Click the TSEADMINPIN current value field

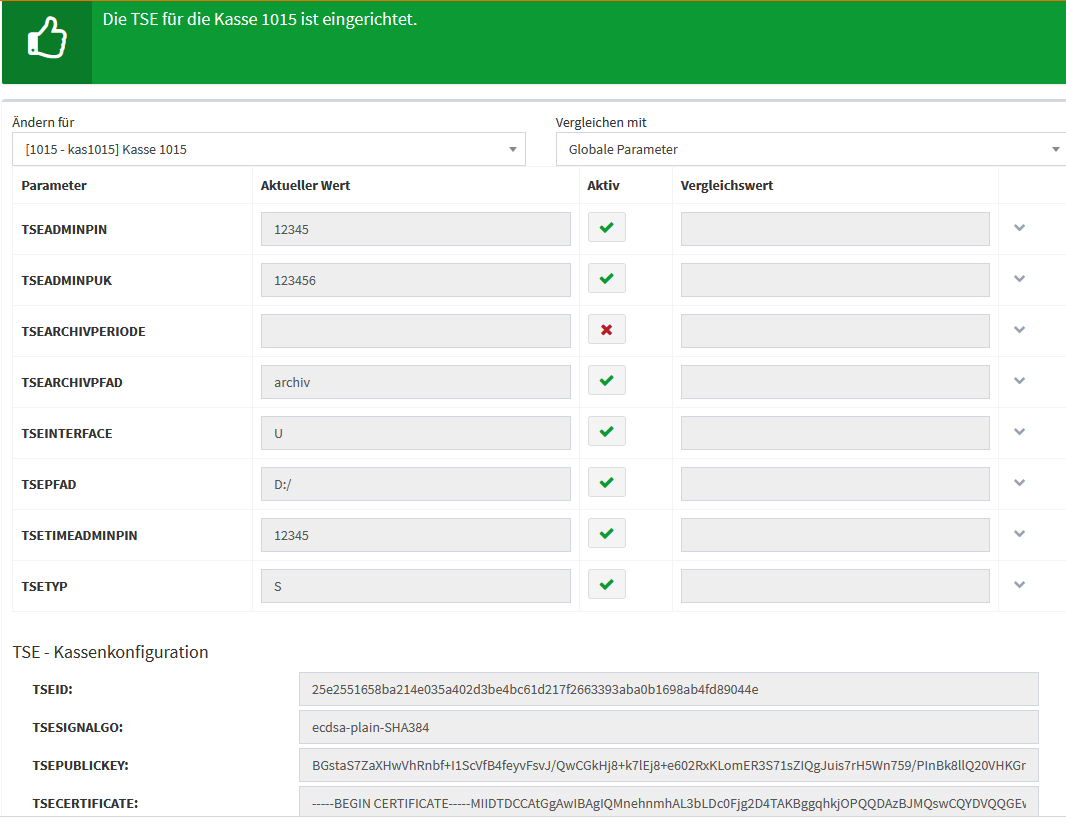(415, 229)
